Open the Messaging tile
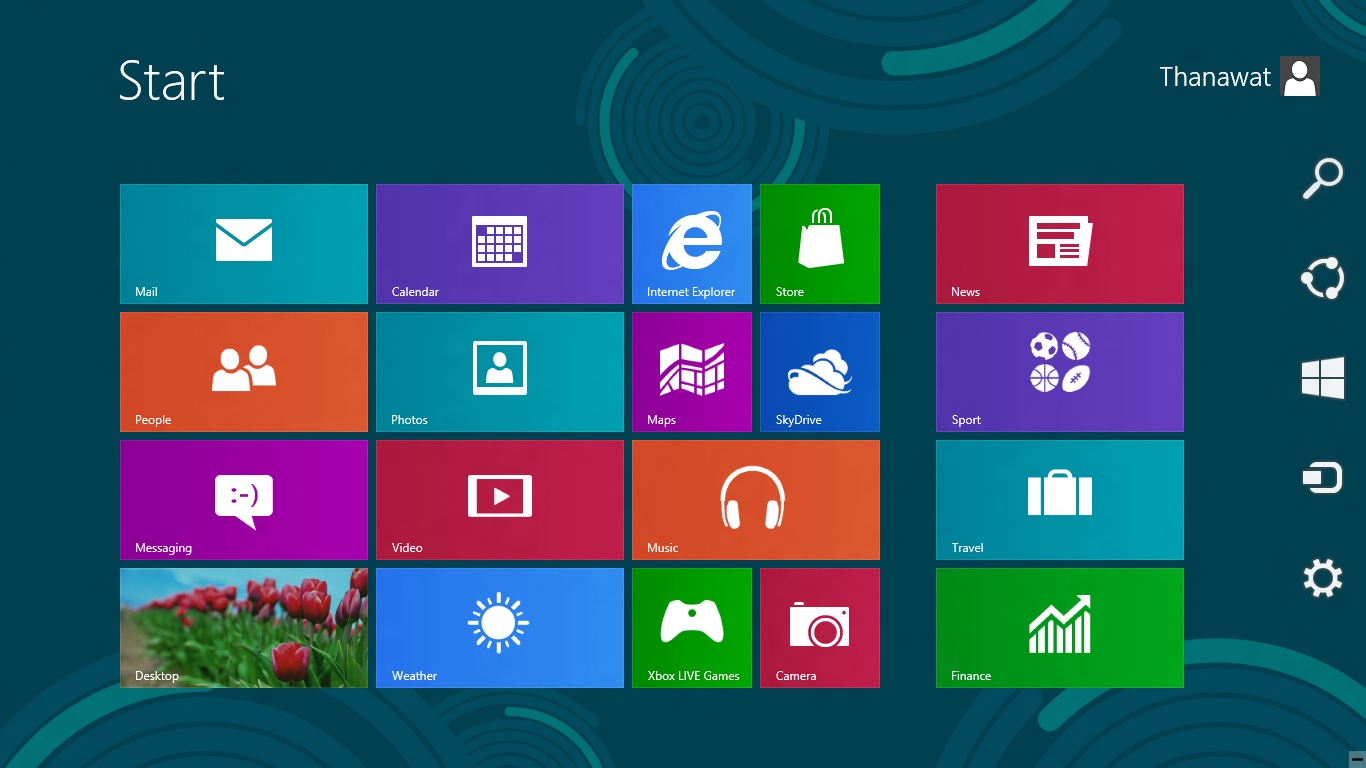Image resolution: width=1366 pixels, height=768 pixels. point(244,500)
